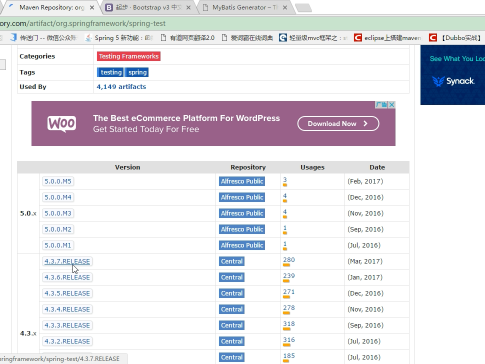Click the Repository column header
The height and width of the screenshot is (364, 485).
(248, 167)
